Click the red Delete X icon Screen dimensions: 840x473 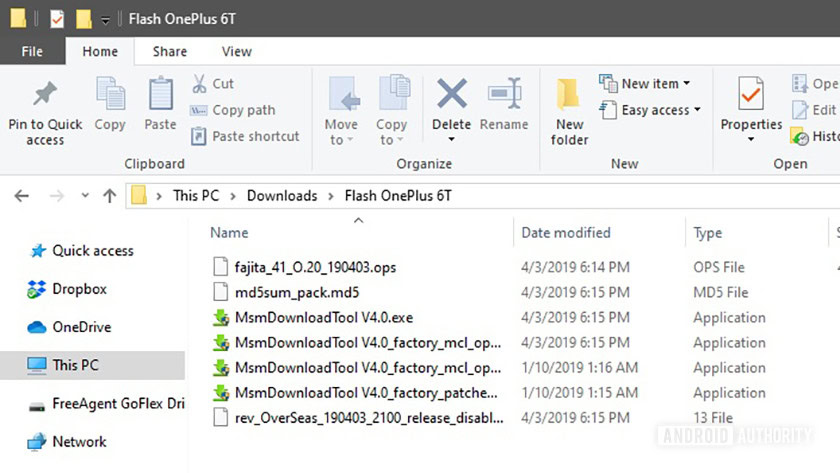(x=452, y=93)
